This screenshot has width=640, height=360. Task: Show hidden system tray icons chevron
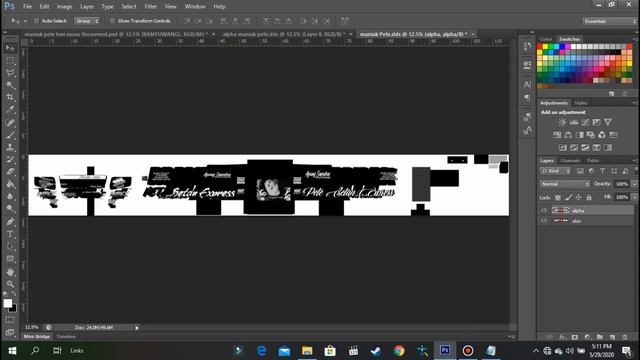coord(536,351)
